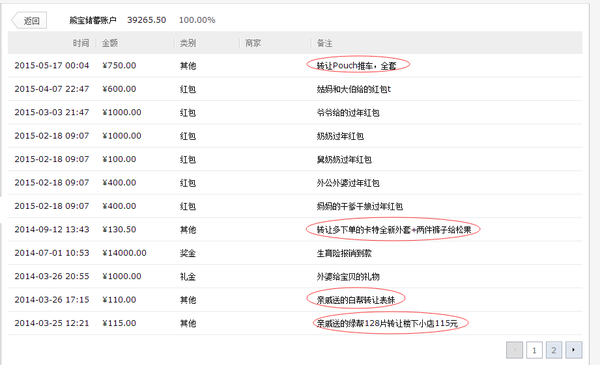Select the note 生育险报销到款
600x365 pixels.
[x=344, y=253]
